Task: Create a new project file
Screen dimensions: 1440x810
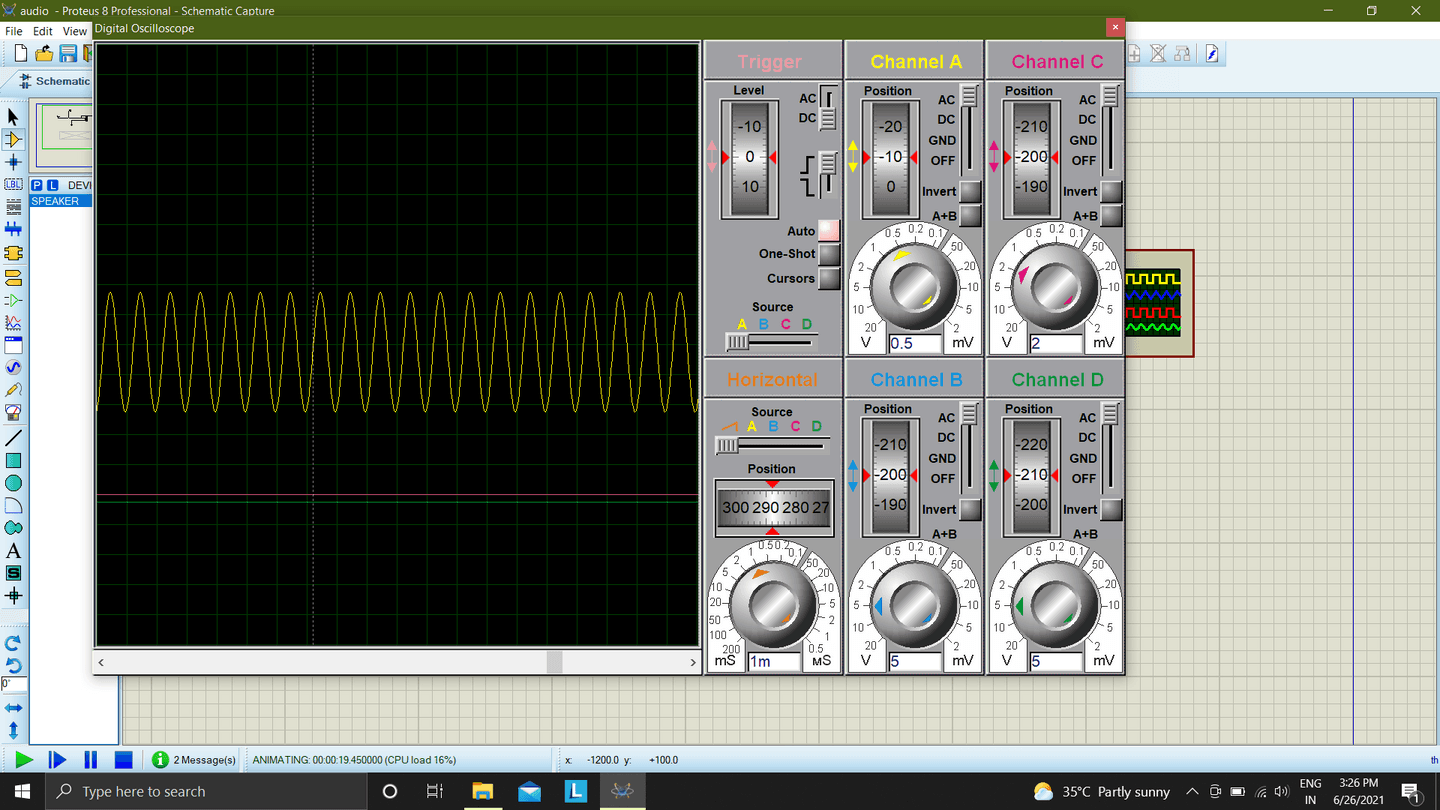Action: (20, 53)
